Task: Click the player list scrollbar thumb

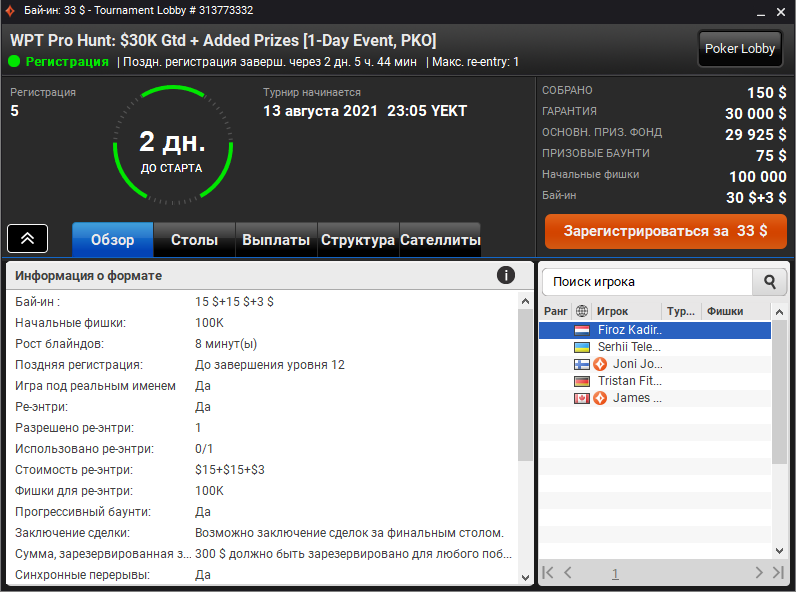Action: tap(779, 391)
